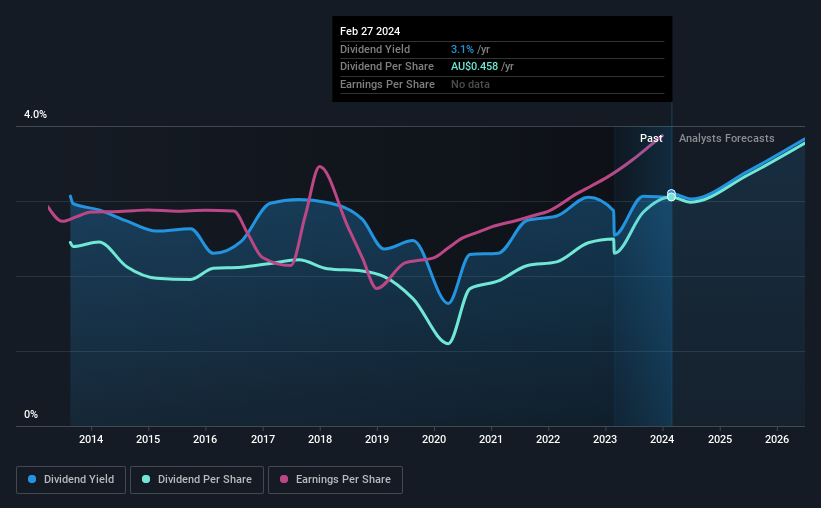821x508 pixels.
Task: Click the pink earnings line peak near 2018
Action: [x=320, y=167]
